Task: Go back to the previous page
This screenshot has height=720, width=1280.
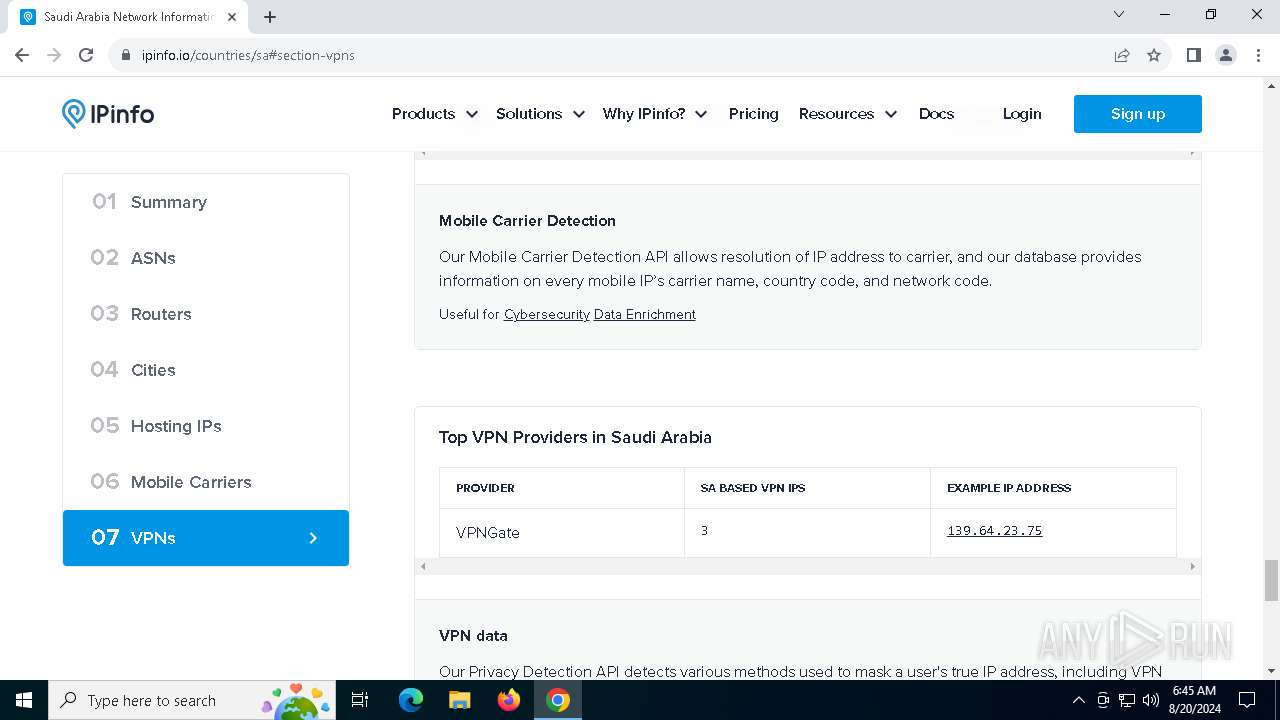Action: tap(22, 55)
